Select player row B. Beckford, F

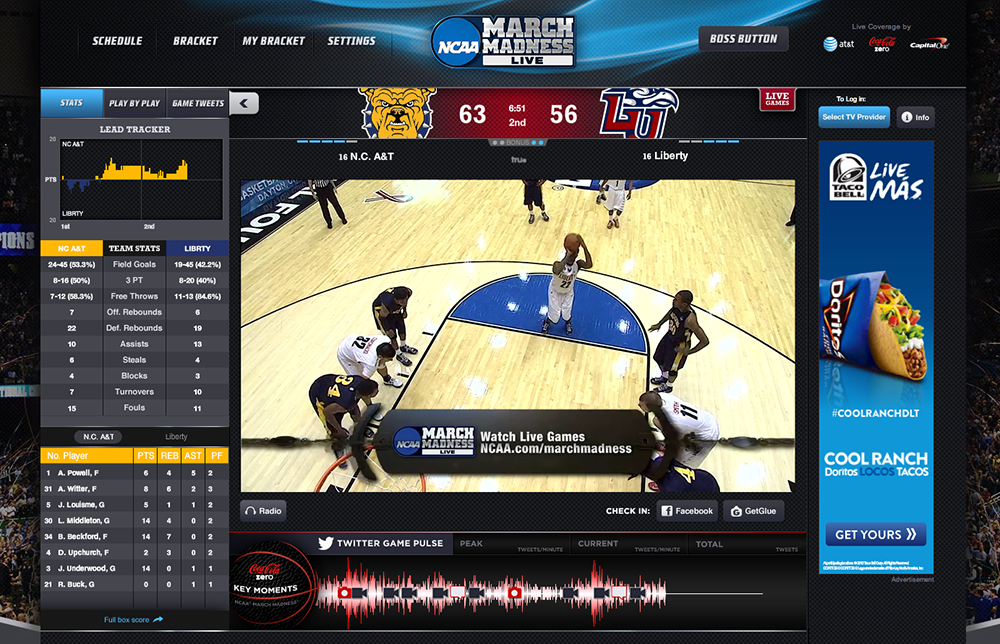(x=135, y=536)
